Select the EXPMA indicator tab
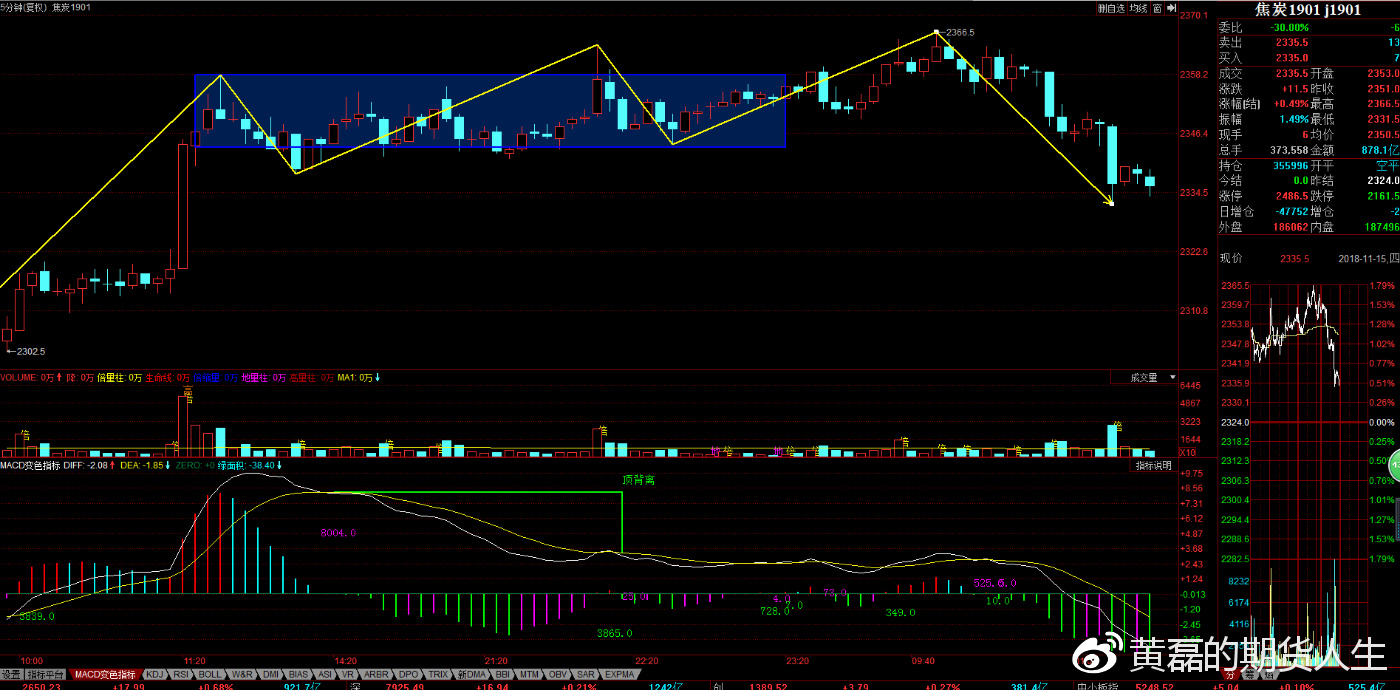The height and width of the screenshot is (690, 1400). tap(621, 674)
